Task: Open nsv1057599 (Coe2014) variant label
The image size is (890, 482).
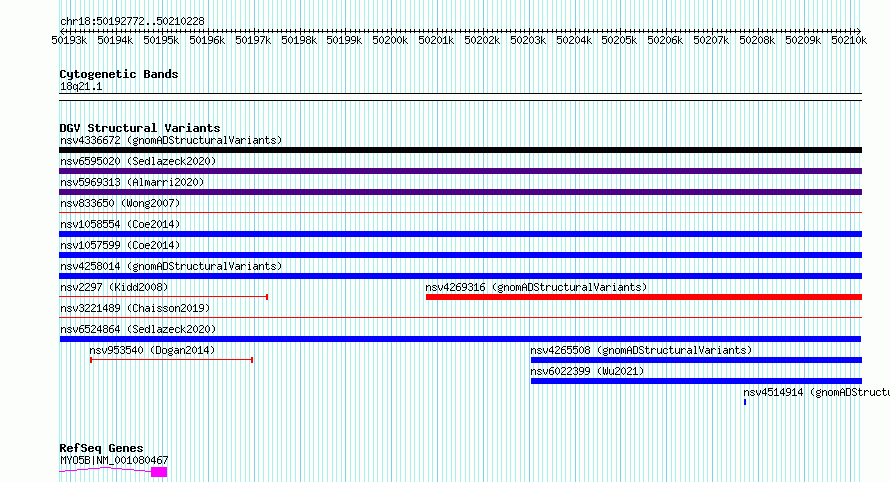Action: coord(120,245)
